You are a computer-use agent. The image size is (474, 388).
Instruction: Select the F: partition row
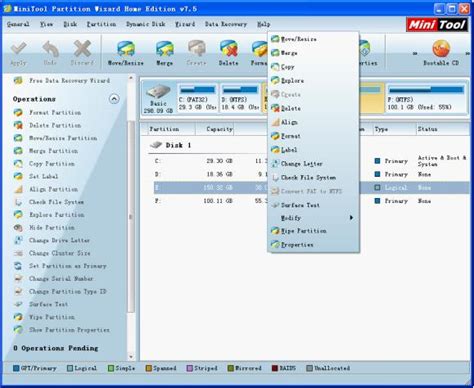312,201
